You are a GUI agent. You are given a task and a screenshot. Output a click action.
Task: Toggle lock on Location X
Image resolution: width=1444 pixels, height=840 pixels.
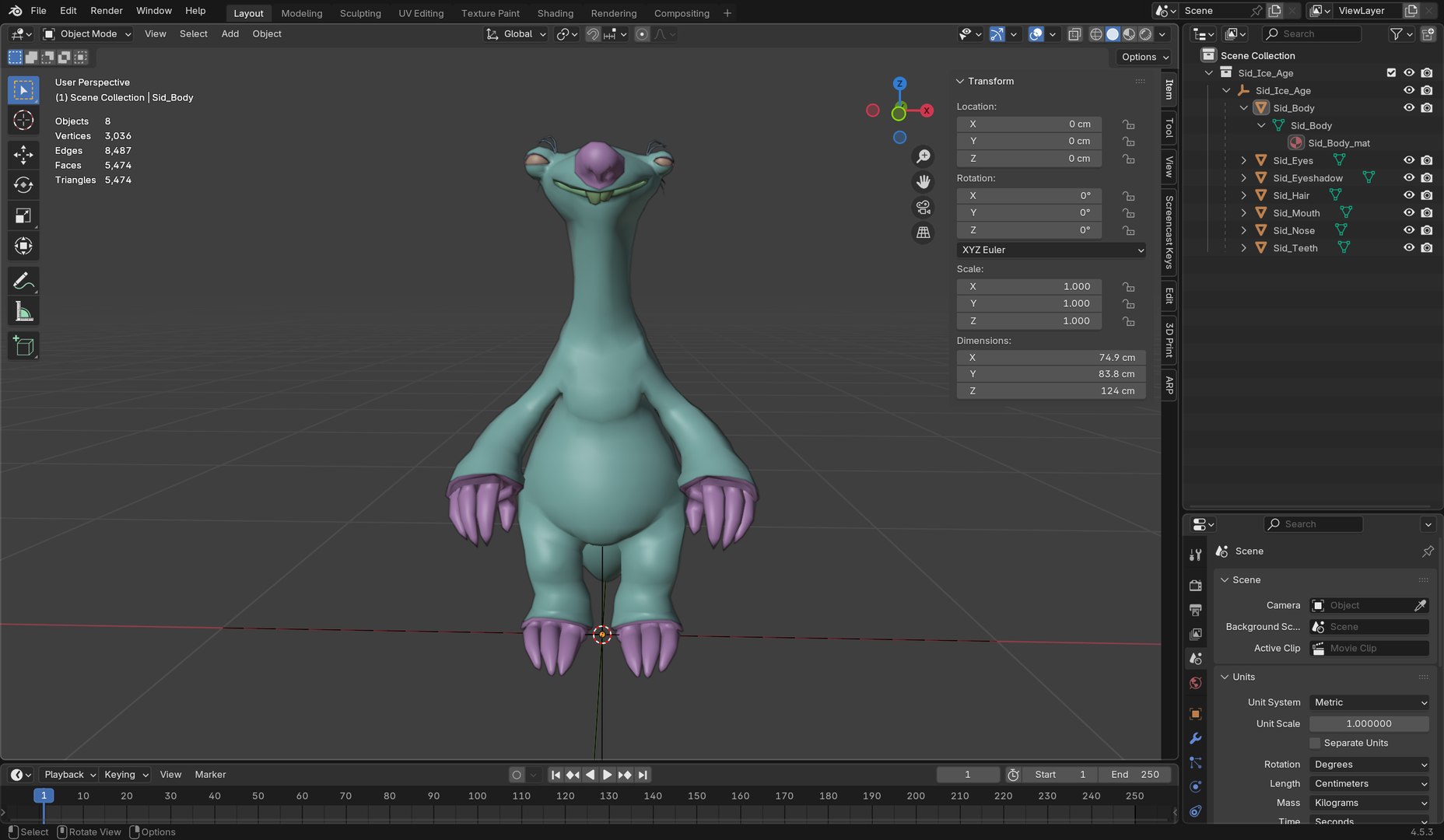click(x=1128, y=124)
